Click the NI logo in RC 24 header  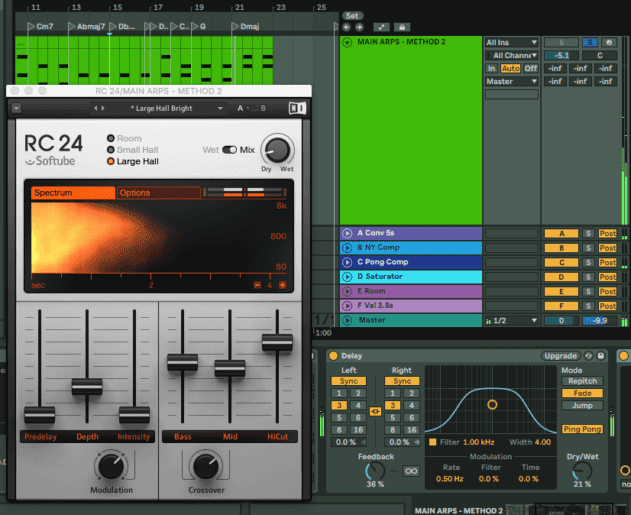[x=297, y=108]
